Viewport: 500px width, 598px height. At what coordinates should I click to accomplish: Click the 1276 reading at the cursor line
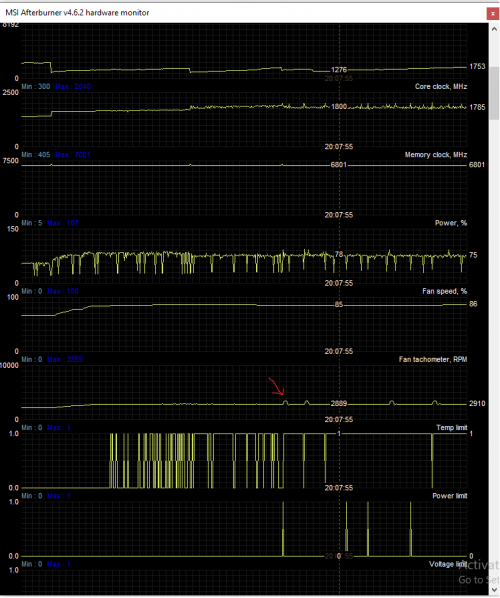tap(339, 70)
